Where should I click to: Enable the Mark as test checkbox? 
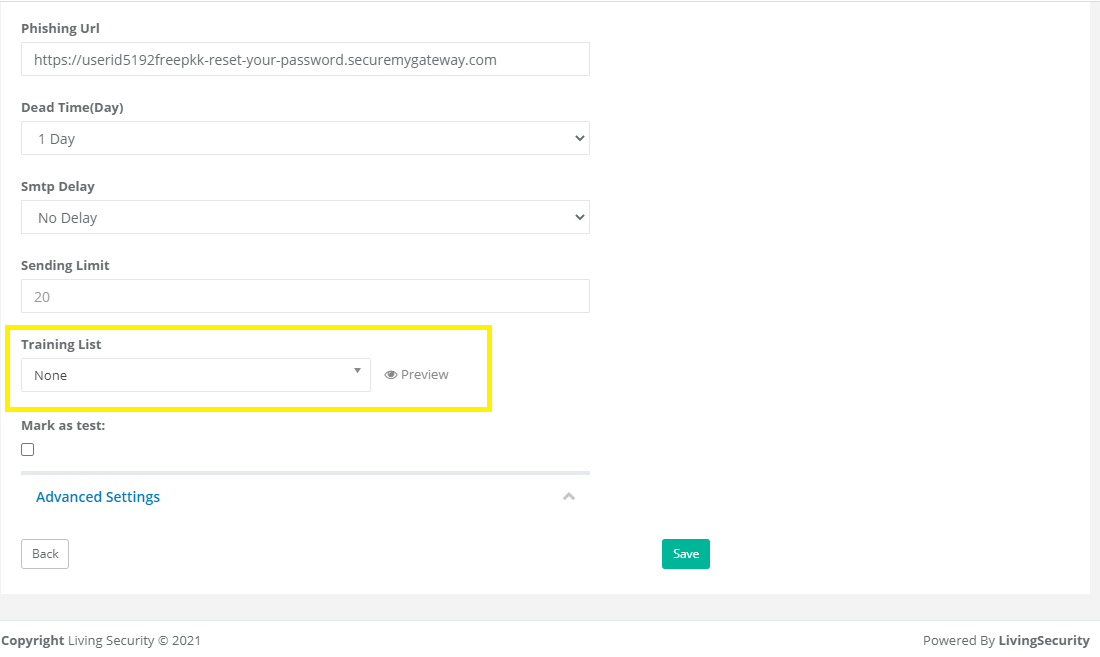[27, 449]
